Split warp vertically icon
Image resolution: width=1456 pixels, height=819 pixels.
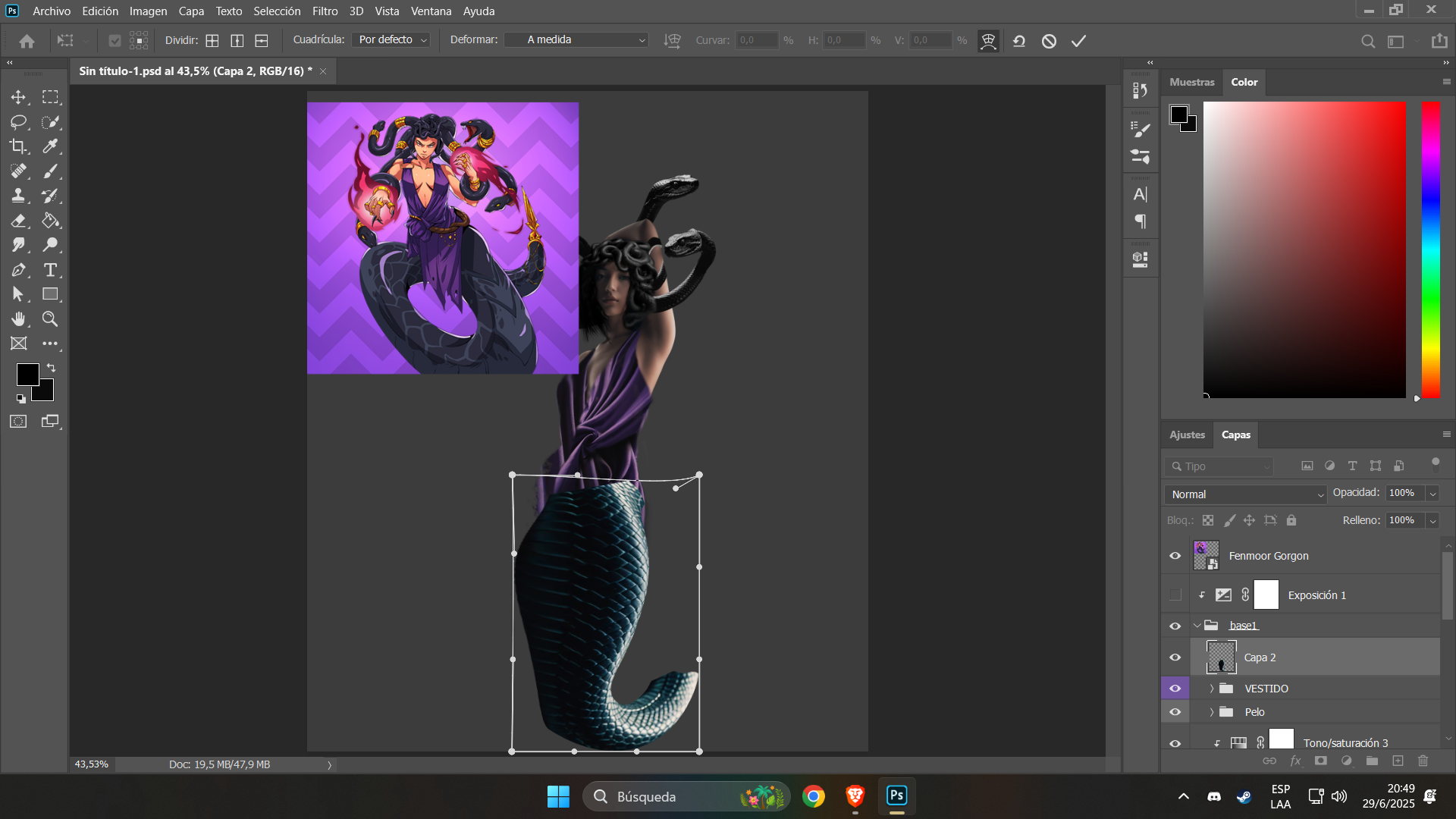[237, 40]
